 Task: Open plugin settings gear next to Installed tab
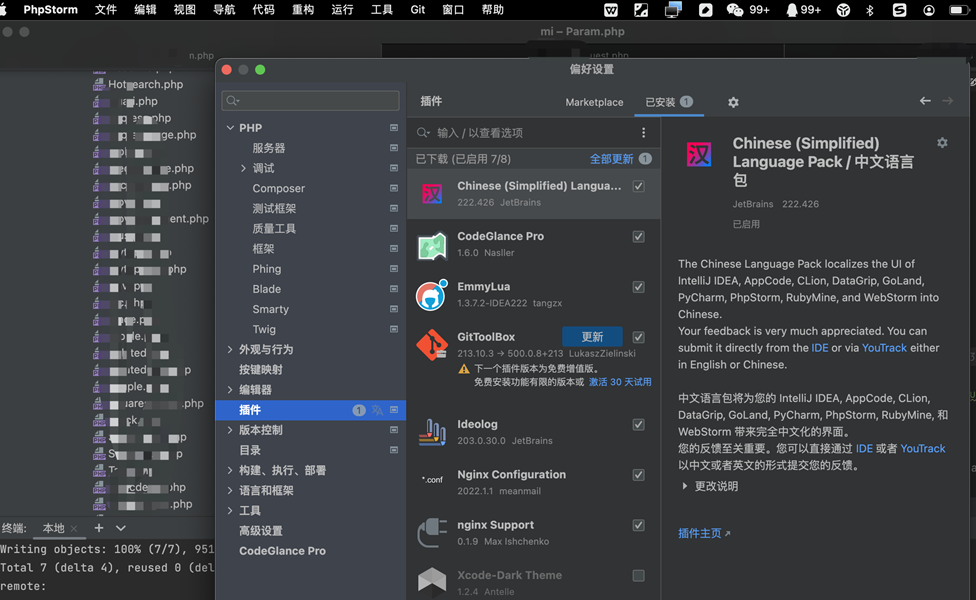click(733, 102)
